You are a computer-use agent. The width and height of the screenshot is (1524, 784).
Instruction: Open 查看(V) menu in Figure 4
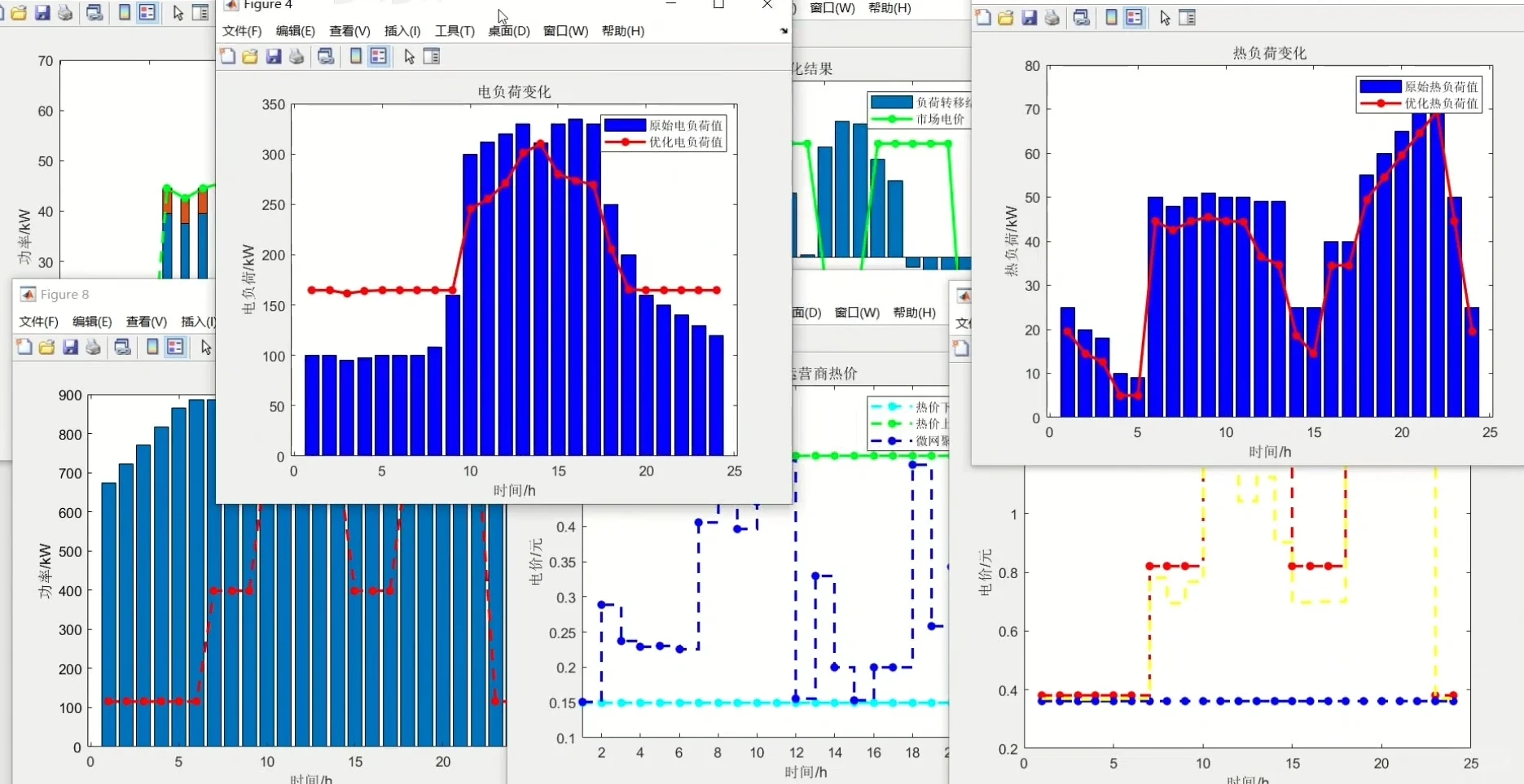tap(349, 31)
